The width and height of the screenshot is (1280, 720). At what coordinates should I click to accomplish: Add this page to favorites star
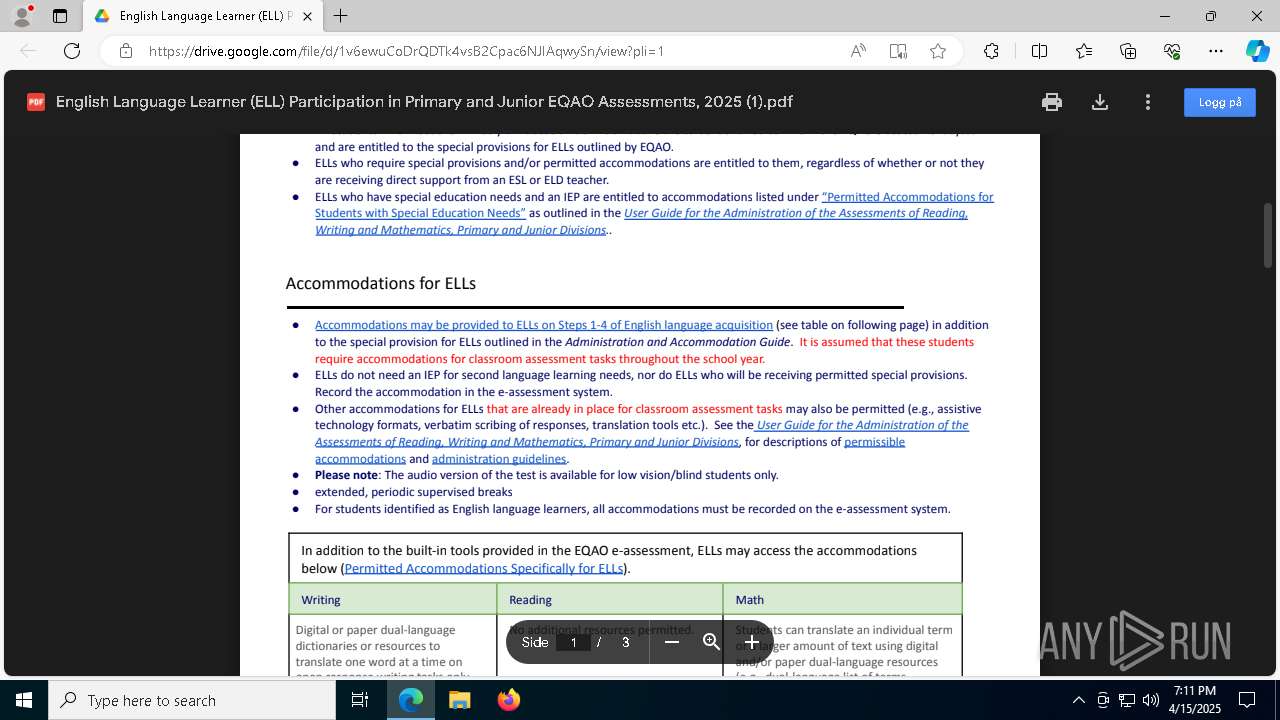pyautogui.click(x=938, y=51)
